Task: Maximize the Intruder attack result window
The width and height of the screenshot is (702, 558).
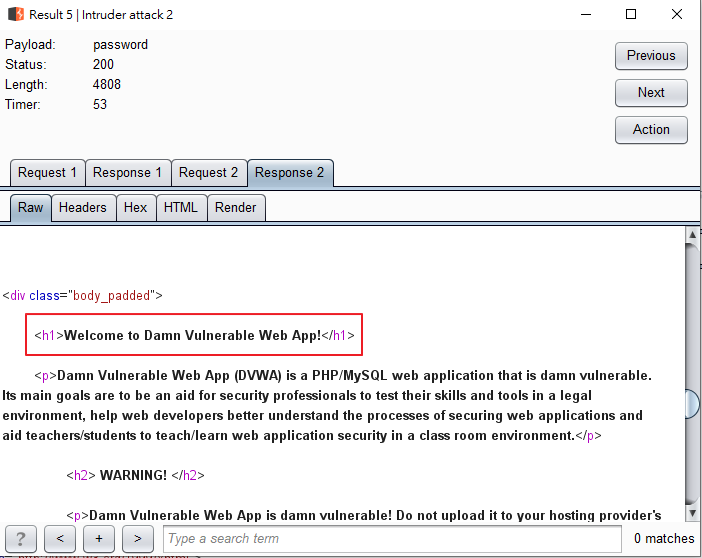Action: (x=631, y=14)
